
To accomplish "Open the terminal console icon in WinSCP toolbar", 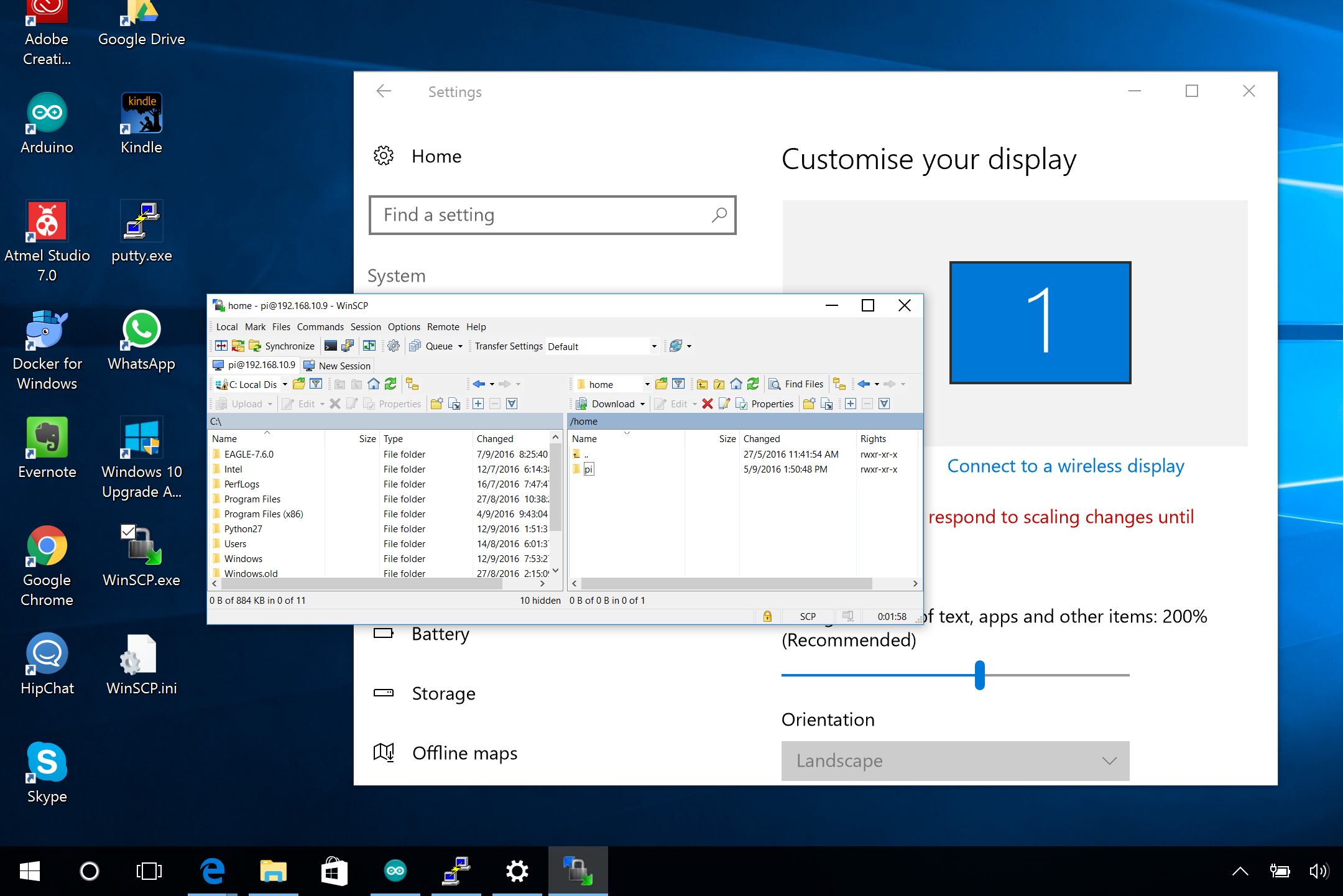I will [331, 346].
